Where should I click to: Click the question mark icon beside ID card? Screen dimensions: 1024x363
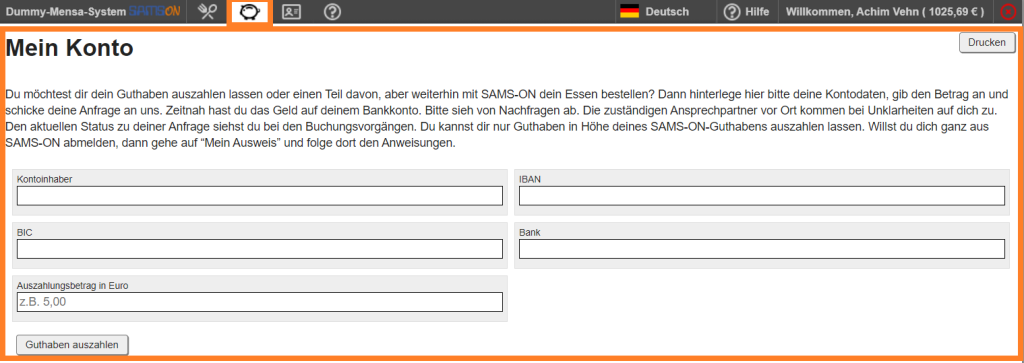click(332, 12)
